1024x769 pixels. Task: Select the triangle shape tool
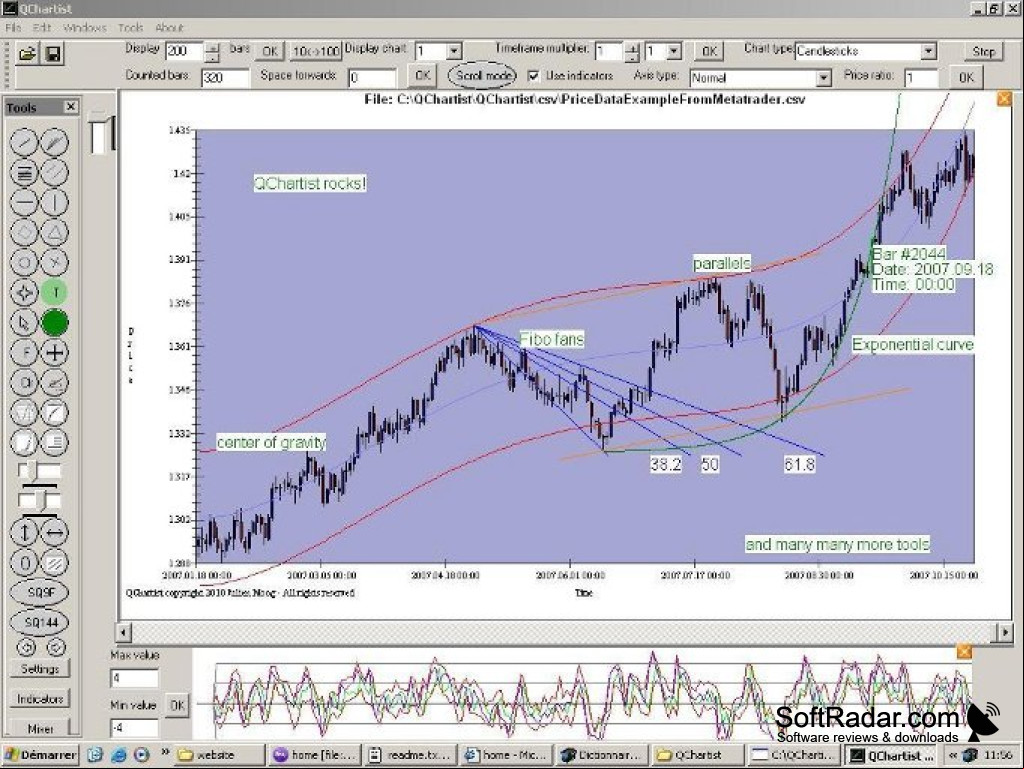coord(55,232)
